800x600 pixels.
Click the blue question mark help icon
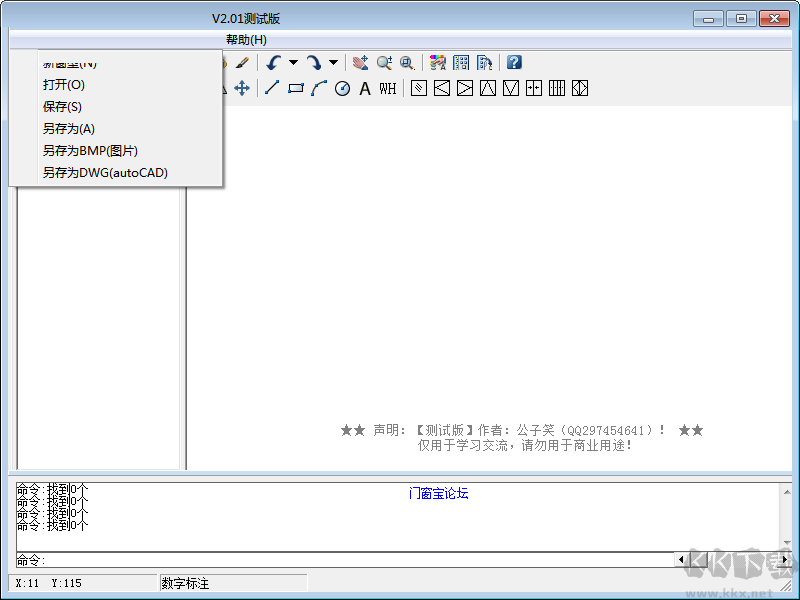click(514, 62)
